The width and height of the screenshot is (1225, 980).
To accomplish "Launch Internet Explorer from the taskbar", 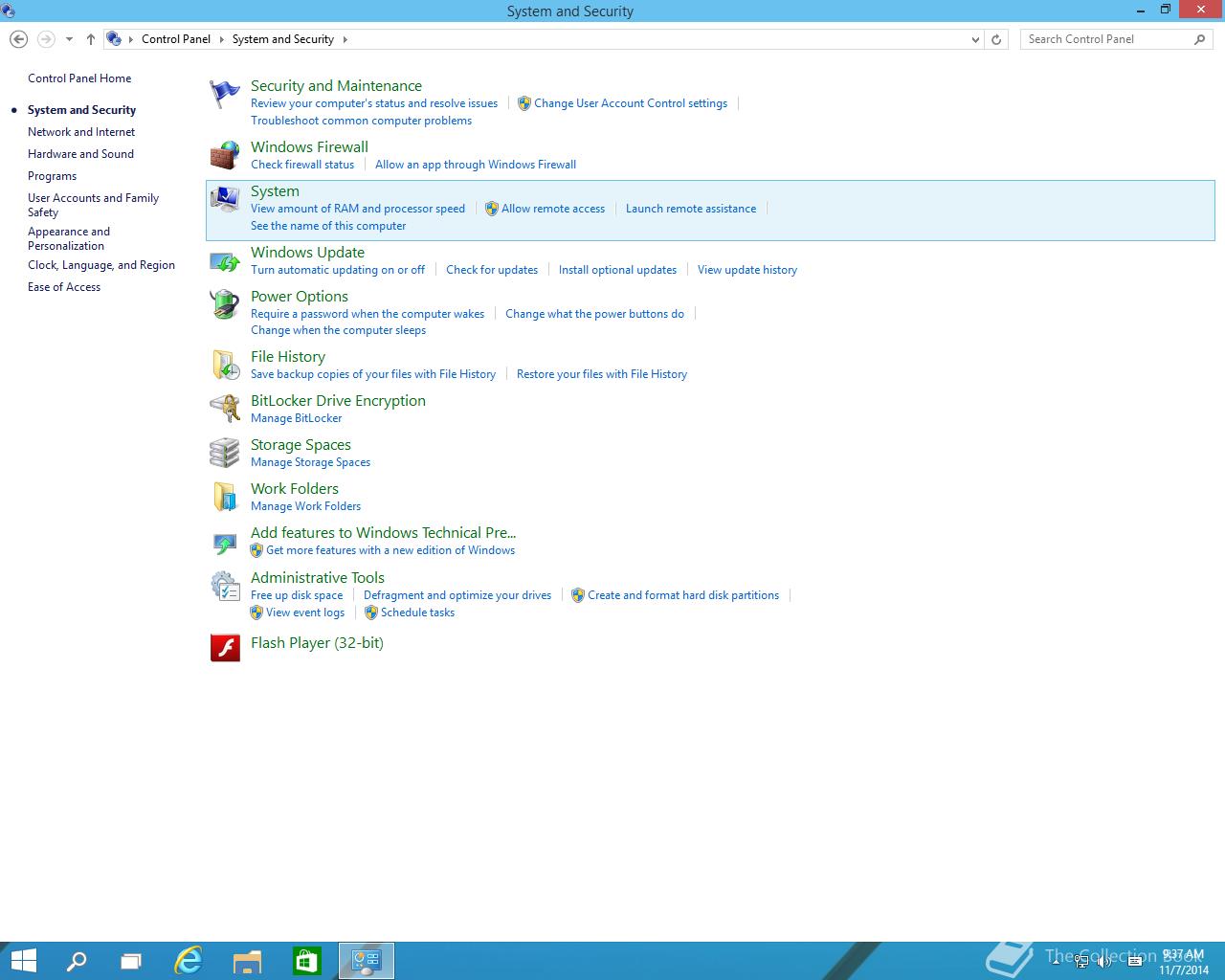I will (x=189, y=961).
